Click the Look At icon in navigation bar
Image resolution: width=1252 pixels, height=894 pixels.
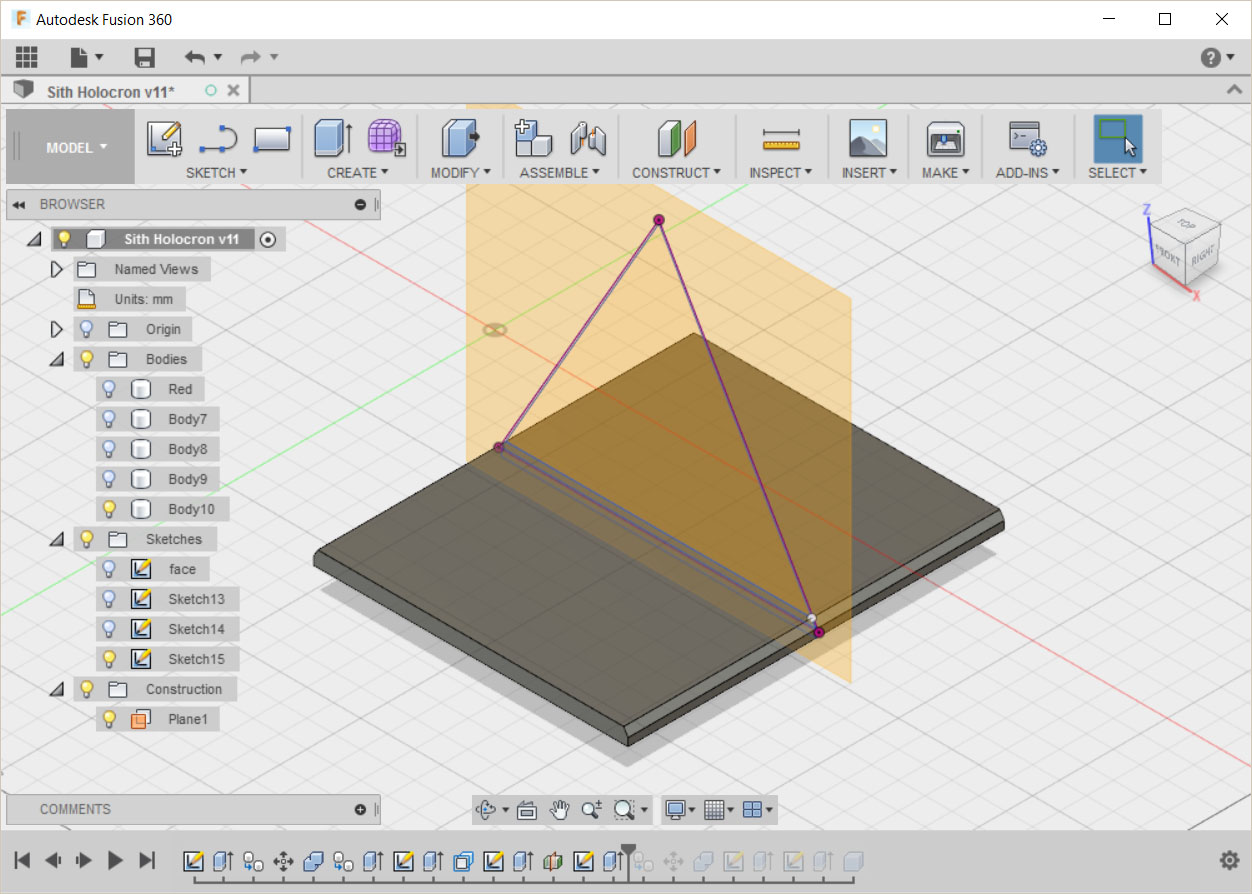(x=527, y=810)
